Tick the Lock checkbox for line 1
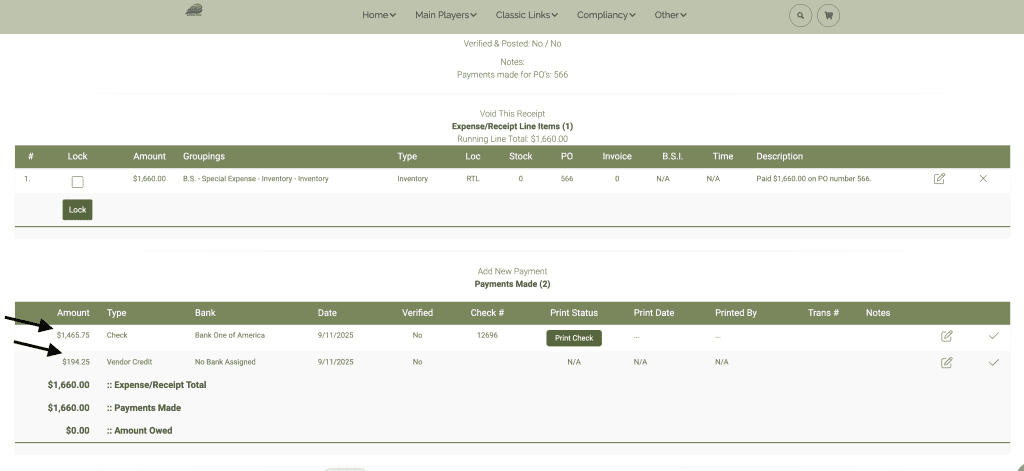Viewport: 1024px width, 471px height. point(78,182)
